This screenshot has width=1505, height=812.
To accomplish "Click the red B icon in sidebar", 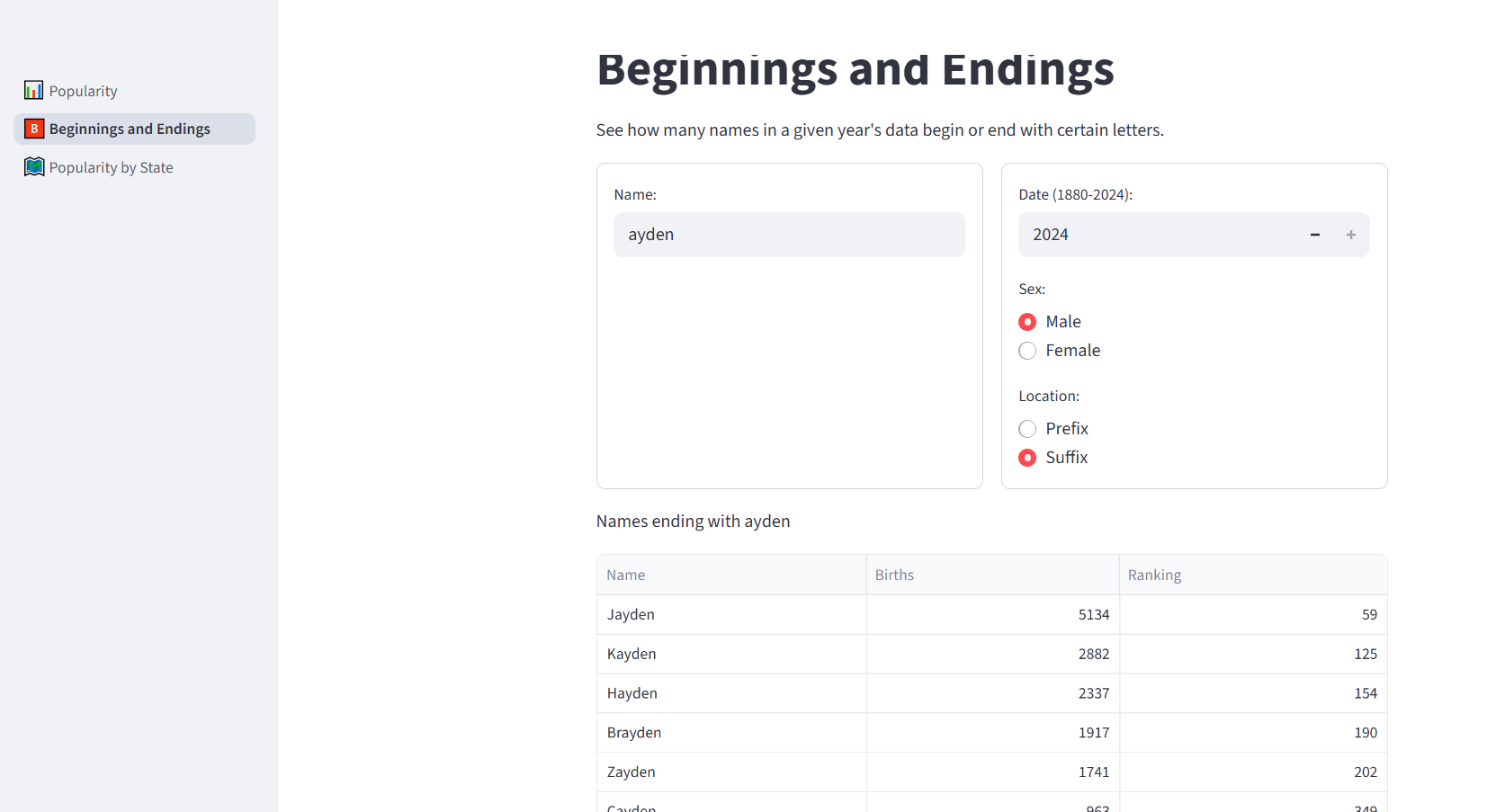I will [x=33, y=129].
